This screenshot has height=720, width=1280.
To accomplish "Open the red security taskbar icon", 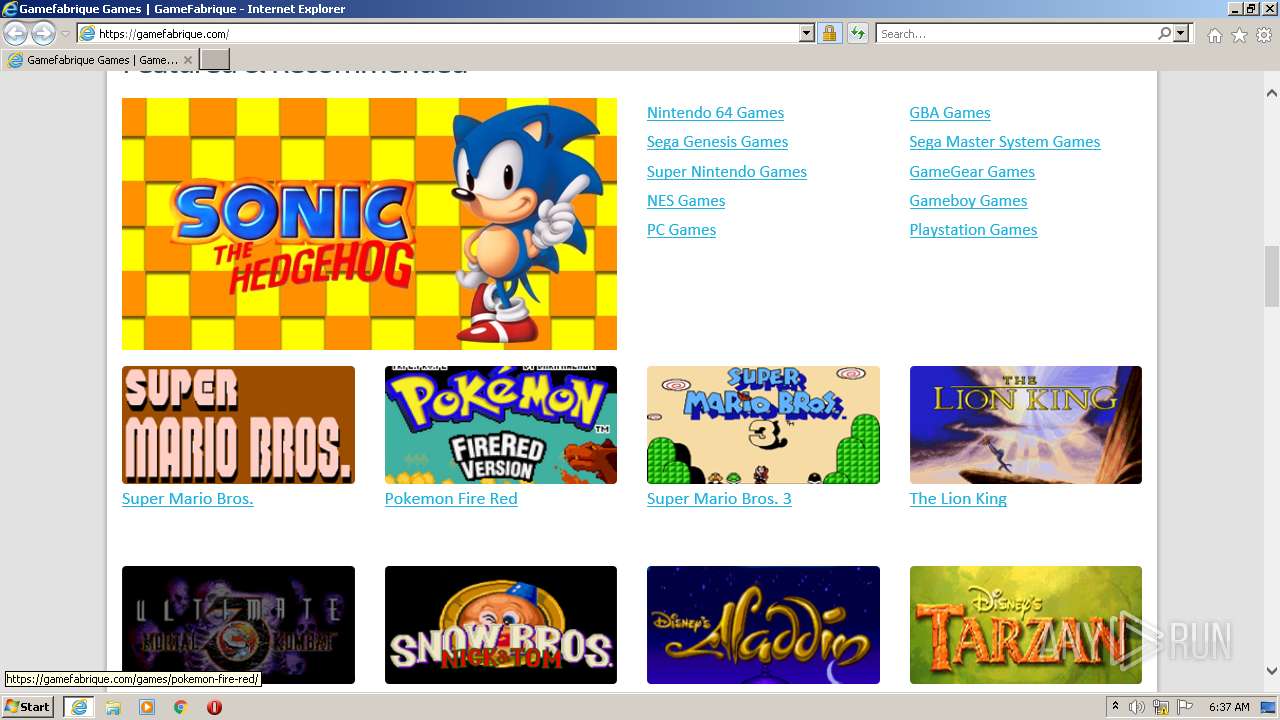I will (214, 707).
